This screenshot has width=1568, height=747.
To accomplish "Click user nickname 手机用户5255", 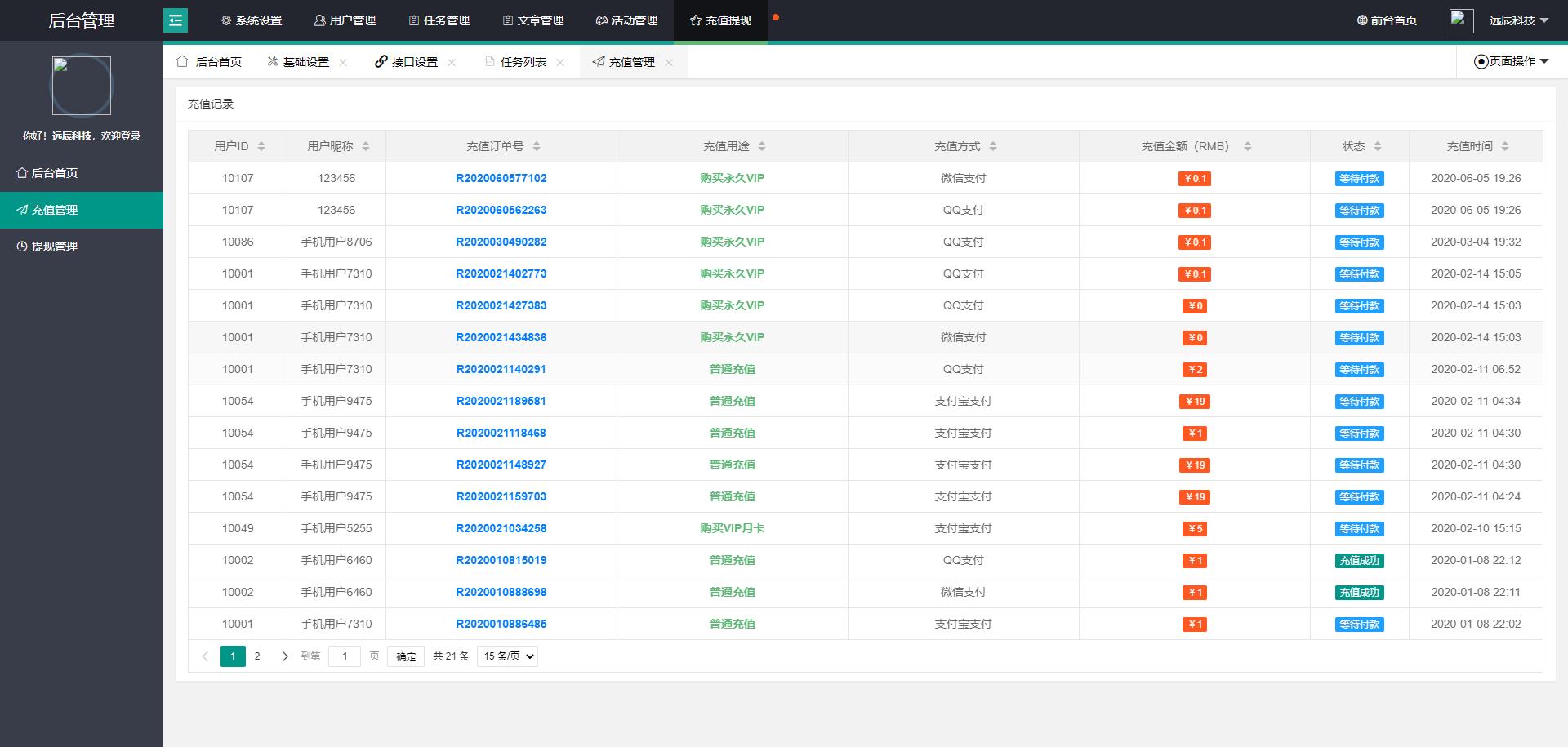I will click(336, 528).
